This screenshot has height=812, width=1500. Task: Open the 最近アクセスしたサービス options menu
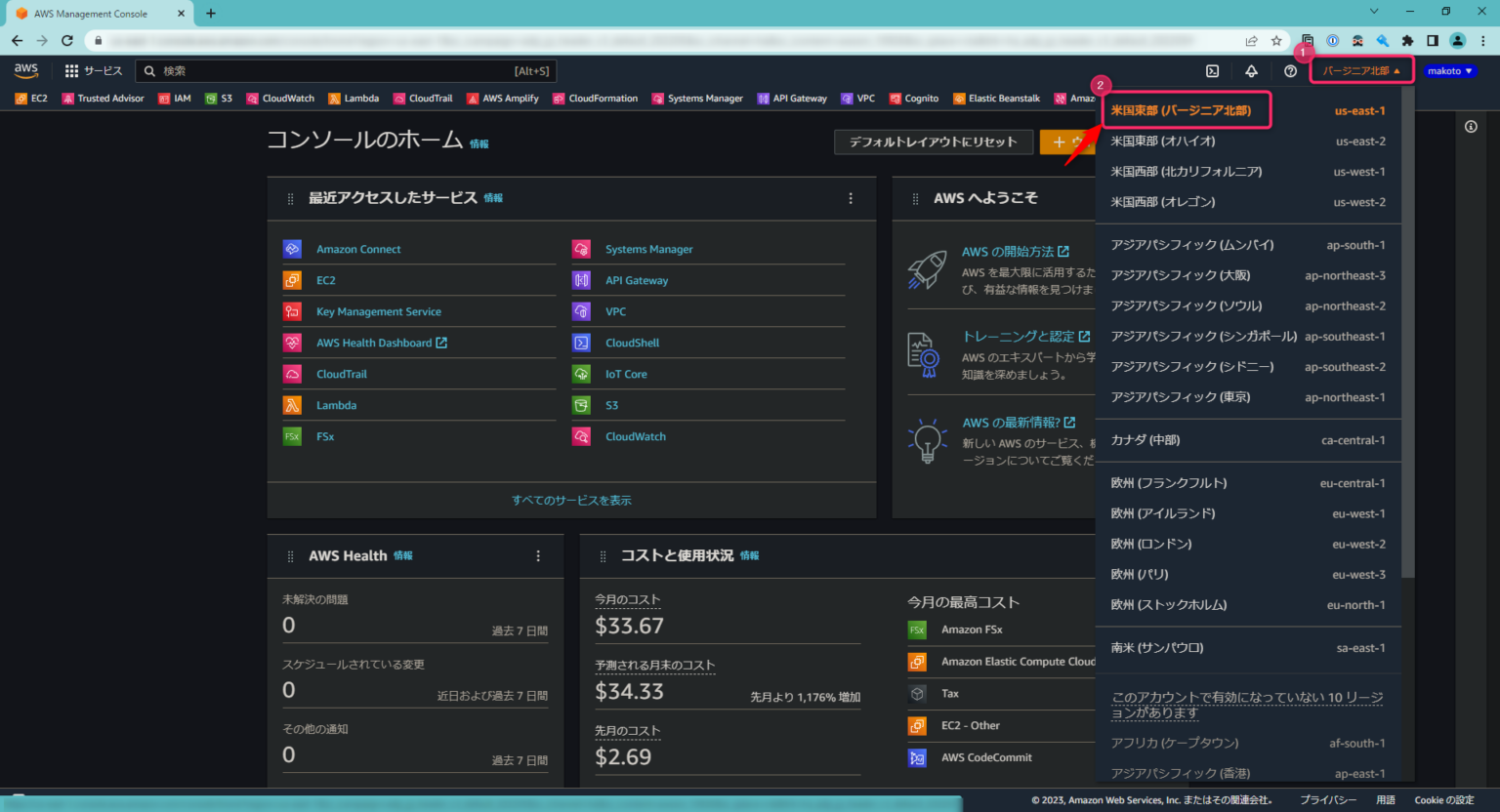click(x=851, y=198)
